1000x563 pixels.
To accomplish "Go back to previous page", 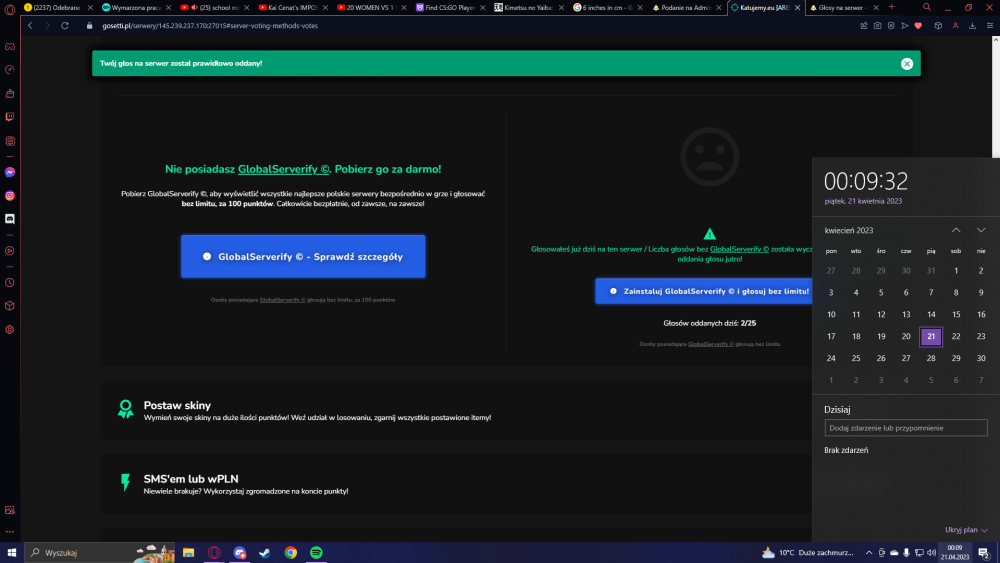I will pos(30,26).
